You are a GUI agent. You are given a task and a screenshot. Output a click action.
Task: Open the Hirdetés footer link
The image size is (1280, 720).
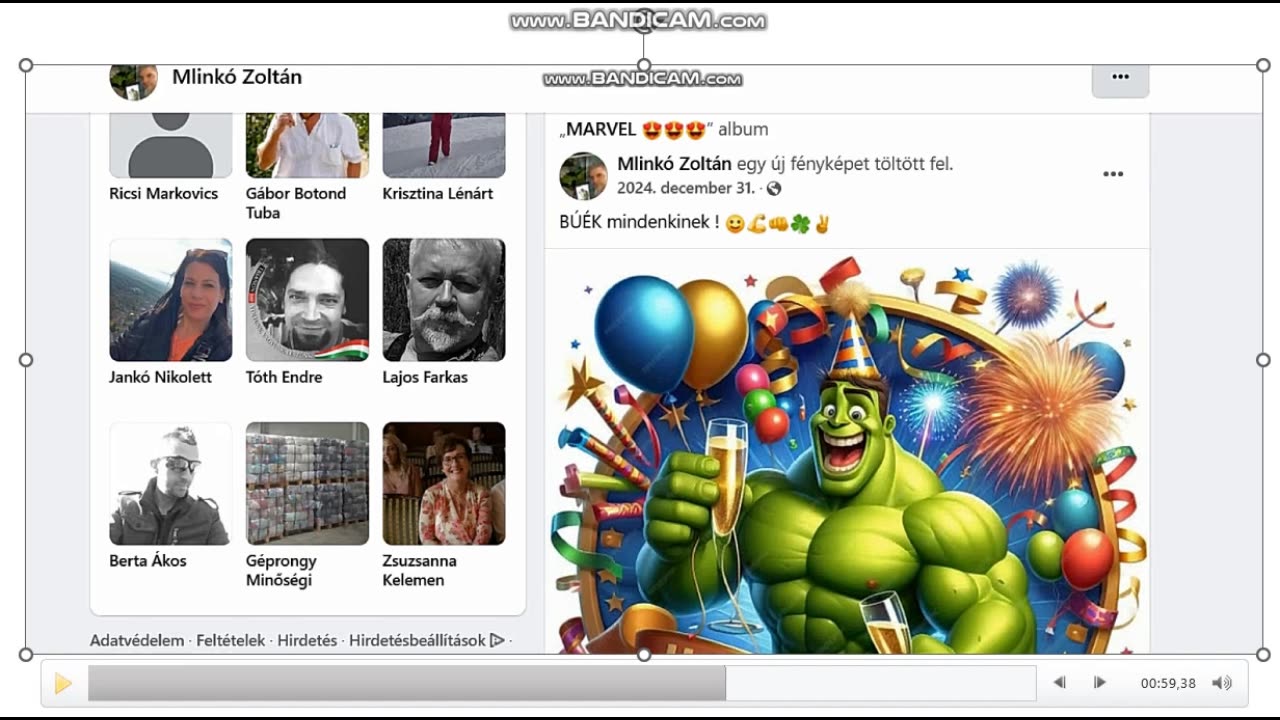[x=307, y=641]
